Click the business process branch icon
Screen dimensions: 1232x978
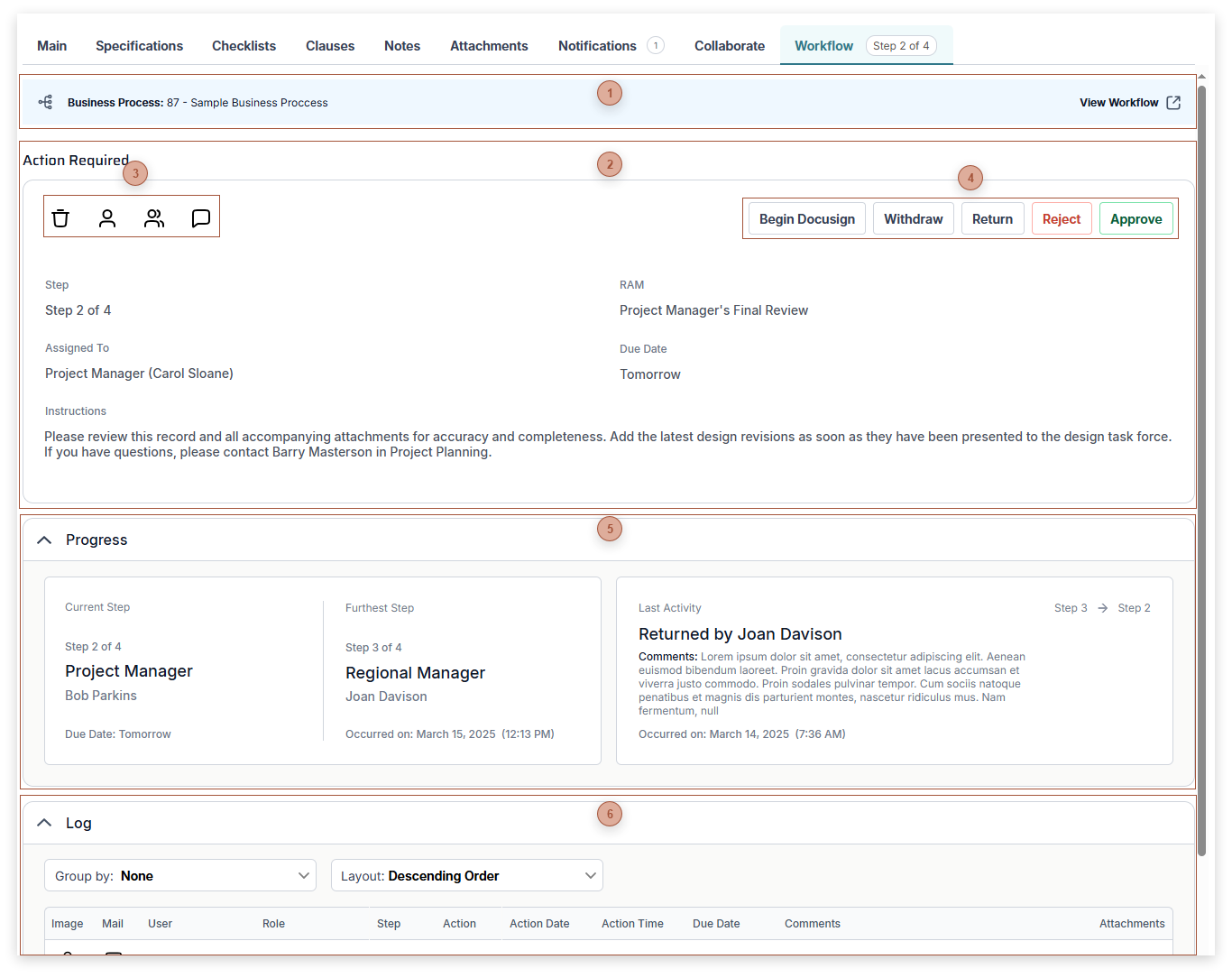(45, 102)
